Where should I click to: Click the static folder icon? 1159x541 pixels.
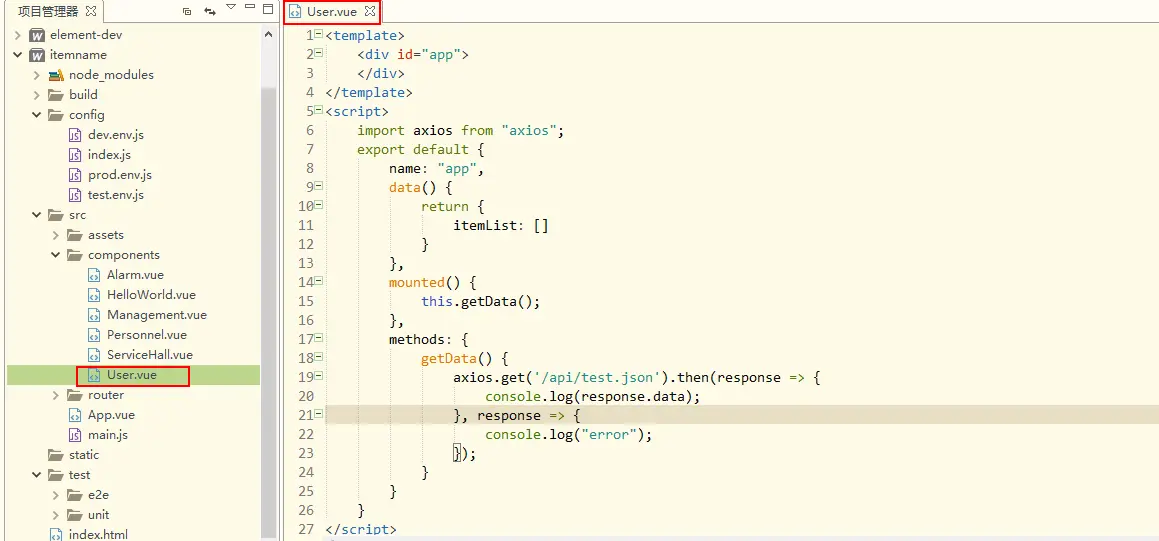56,455
